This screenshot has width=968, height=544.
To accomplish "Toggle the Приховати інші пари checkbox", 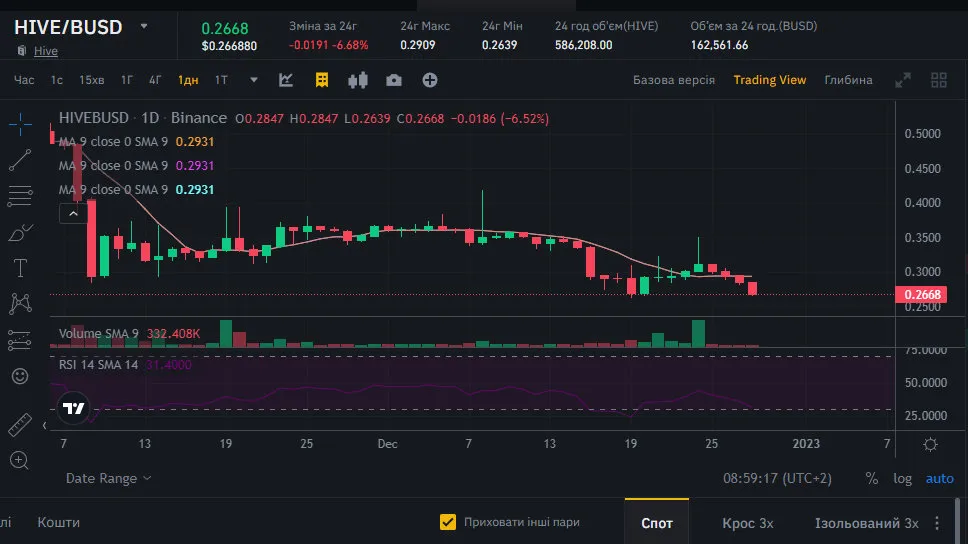I will [x=448, y=522].
